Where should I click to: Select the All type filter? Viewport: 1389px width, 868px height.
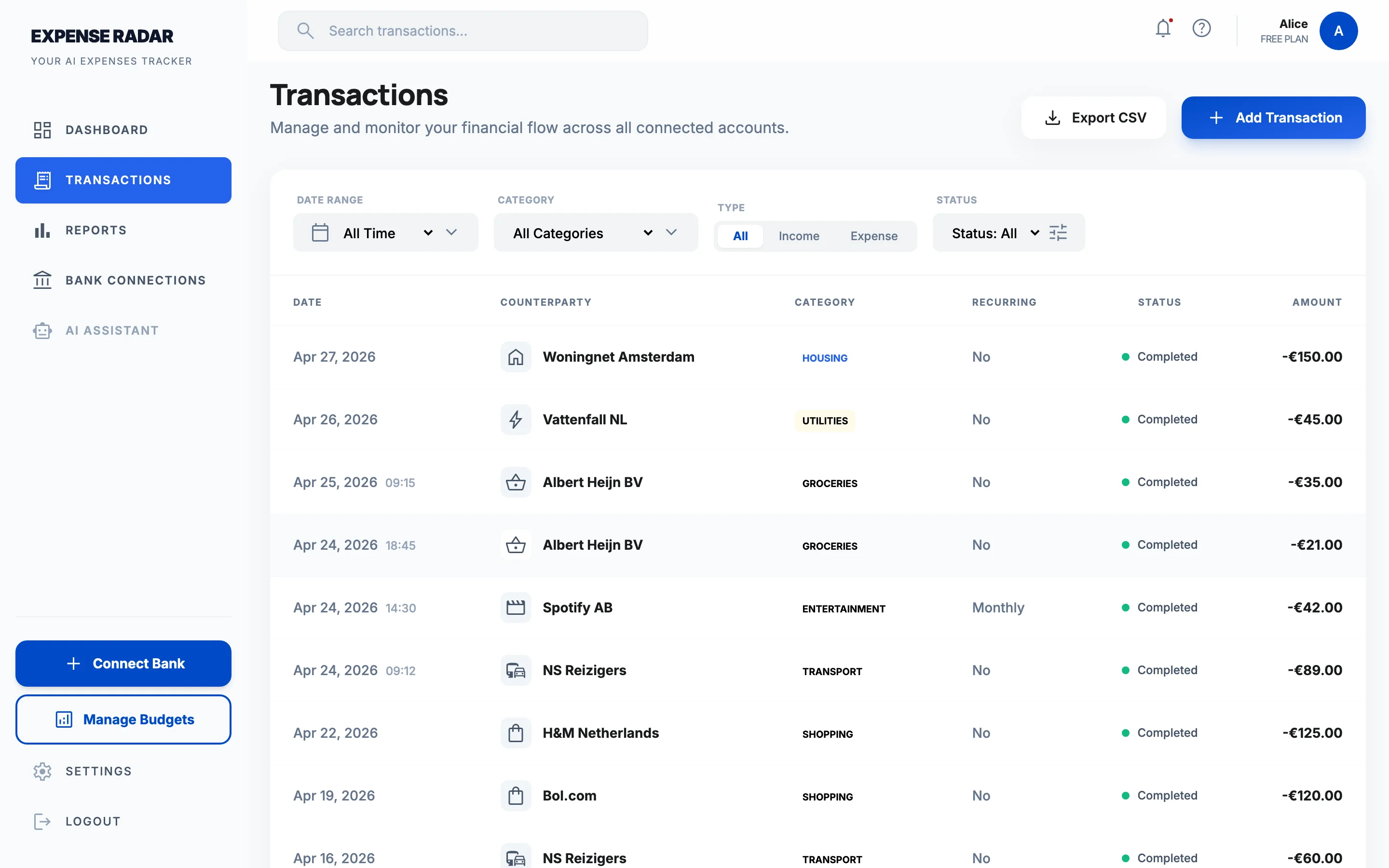pyautogui.click(x=740, y=235)
